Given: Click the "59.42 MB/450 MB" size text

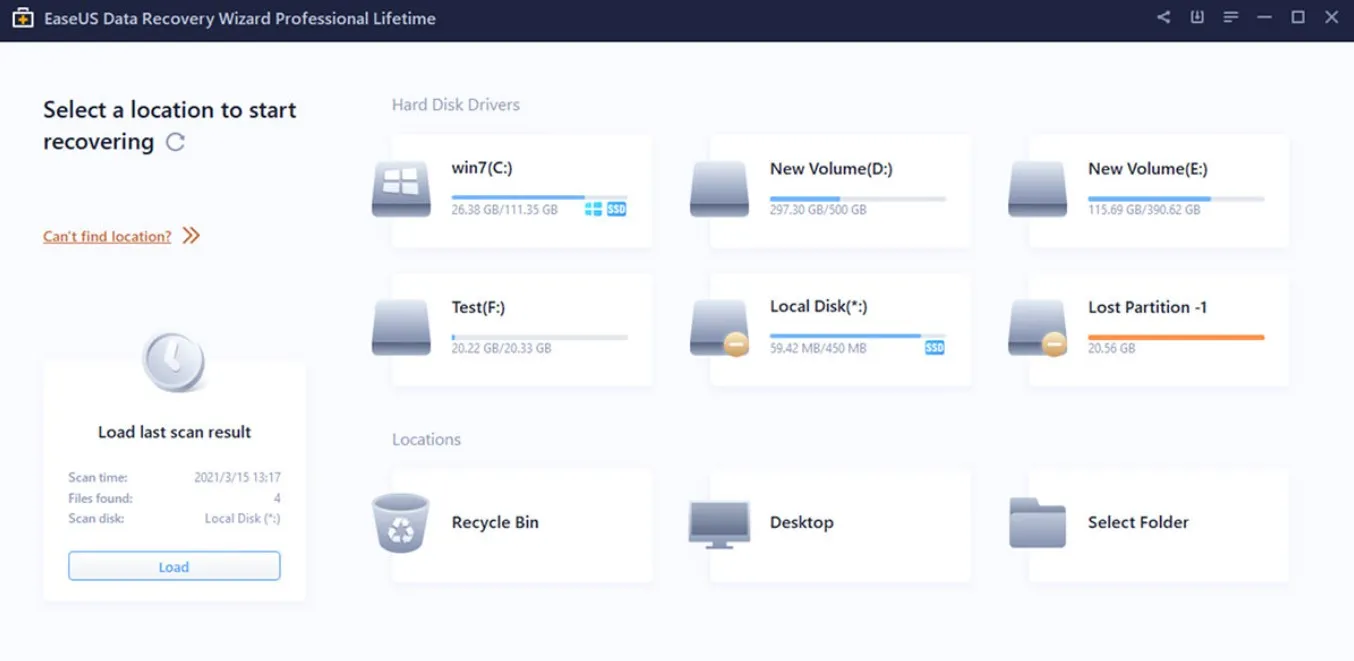Looking at the screenshot, I should [x=818, y=348].
